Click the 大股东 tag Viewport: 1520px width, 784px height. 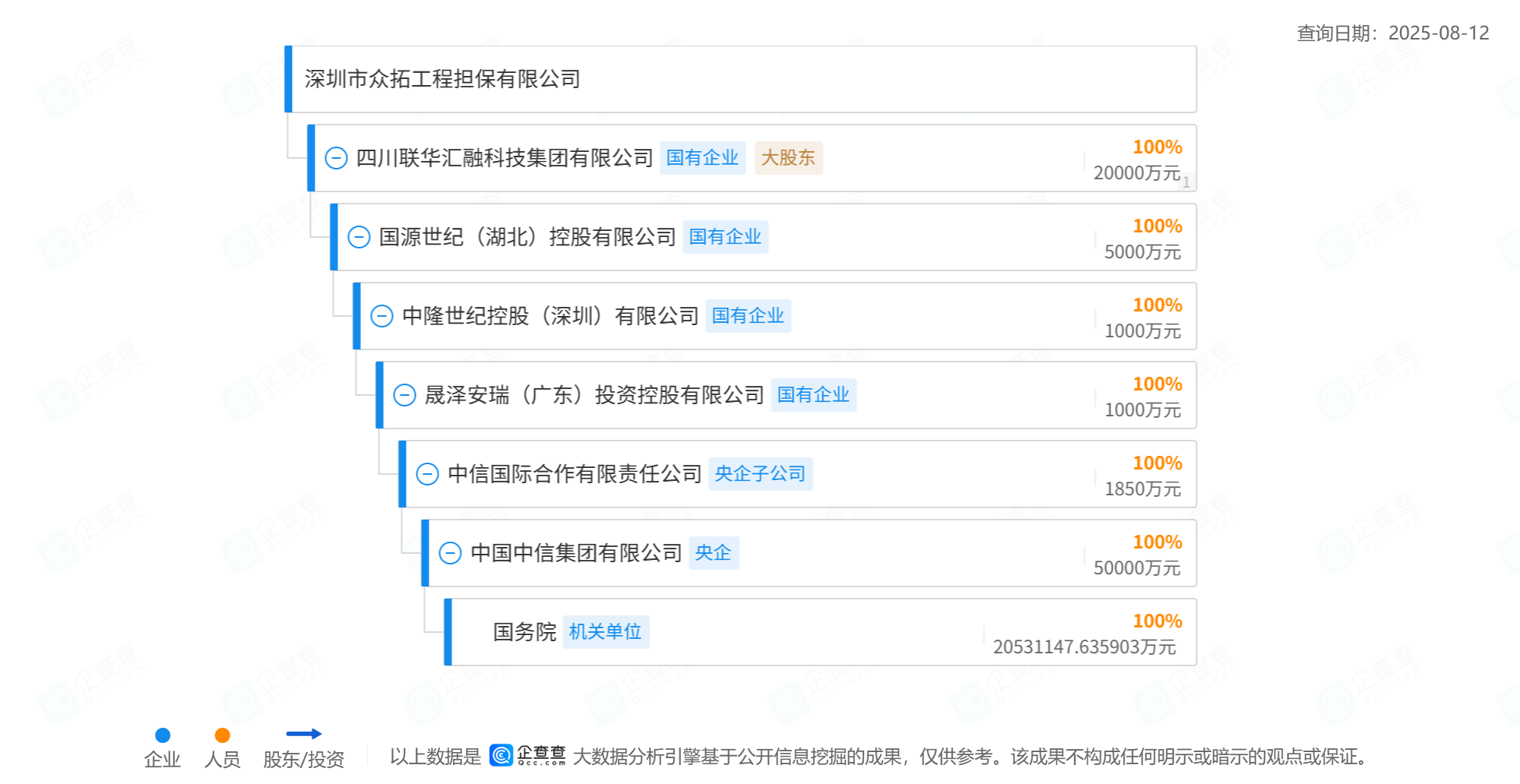point(788,158)
